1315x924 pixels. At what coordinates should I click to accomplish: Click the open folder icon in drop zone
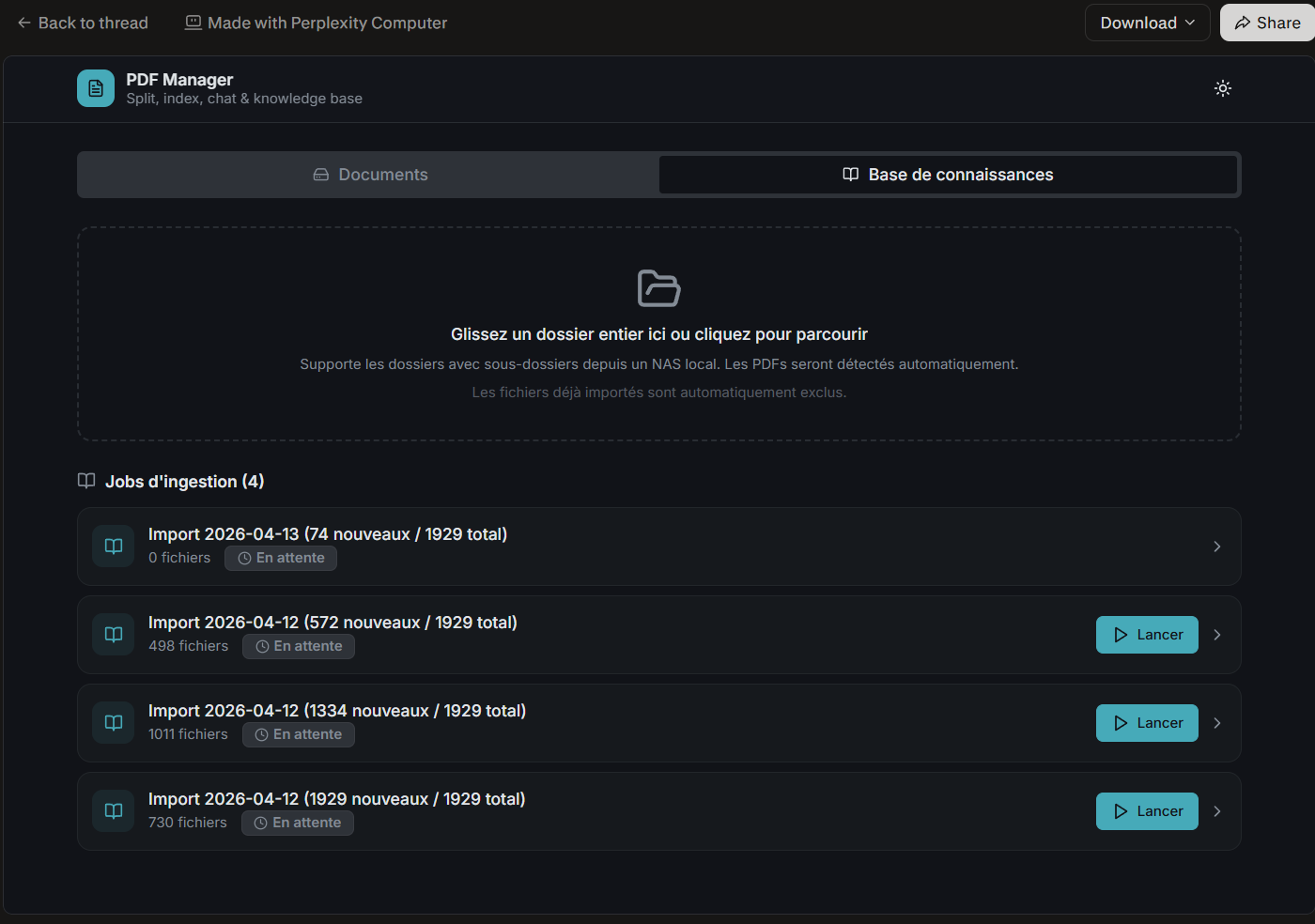pos(658,288)
